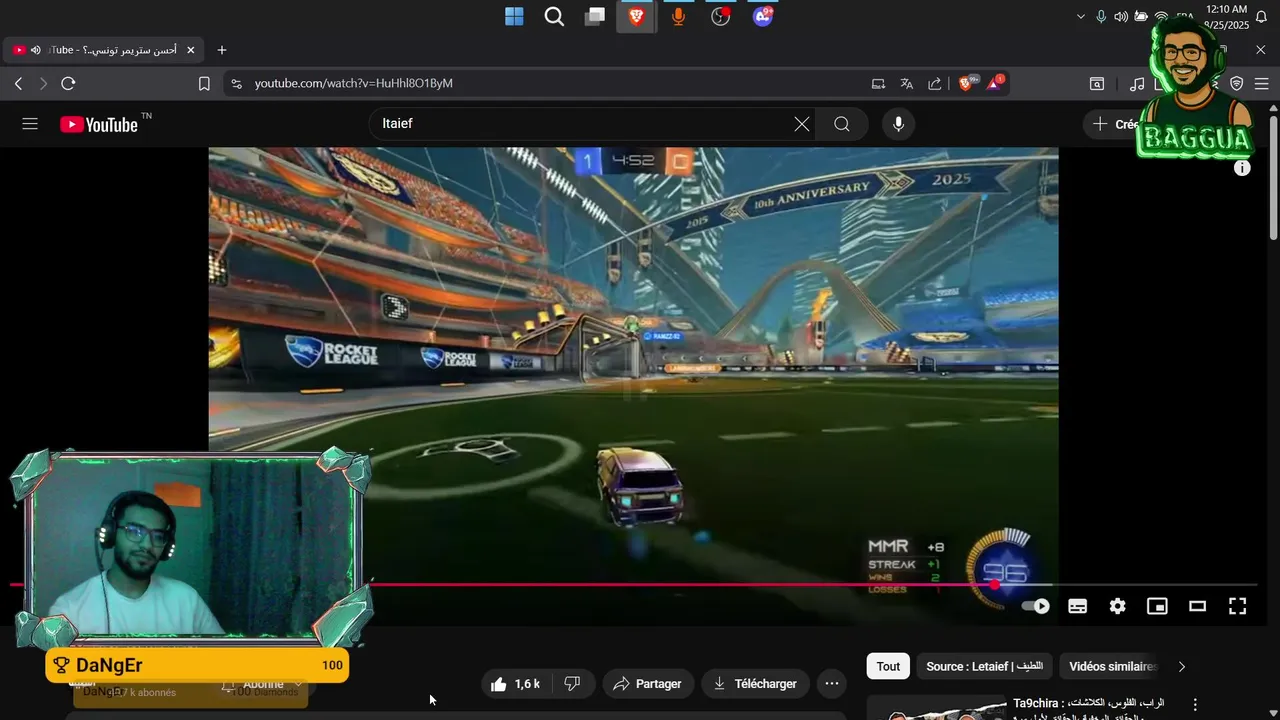Image resolution: width=1280 pixels, height=720 pixels.
Task: Start voice search with microphone
Action: tap(898, 124)
